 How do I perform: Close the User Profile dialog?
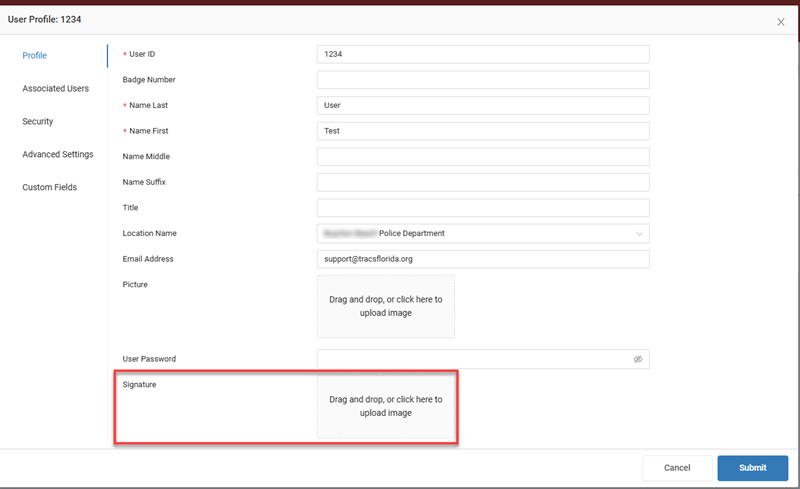[x=781, y=22]
